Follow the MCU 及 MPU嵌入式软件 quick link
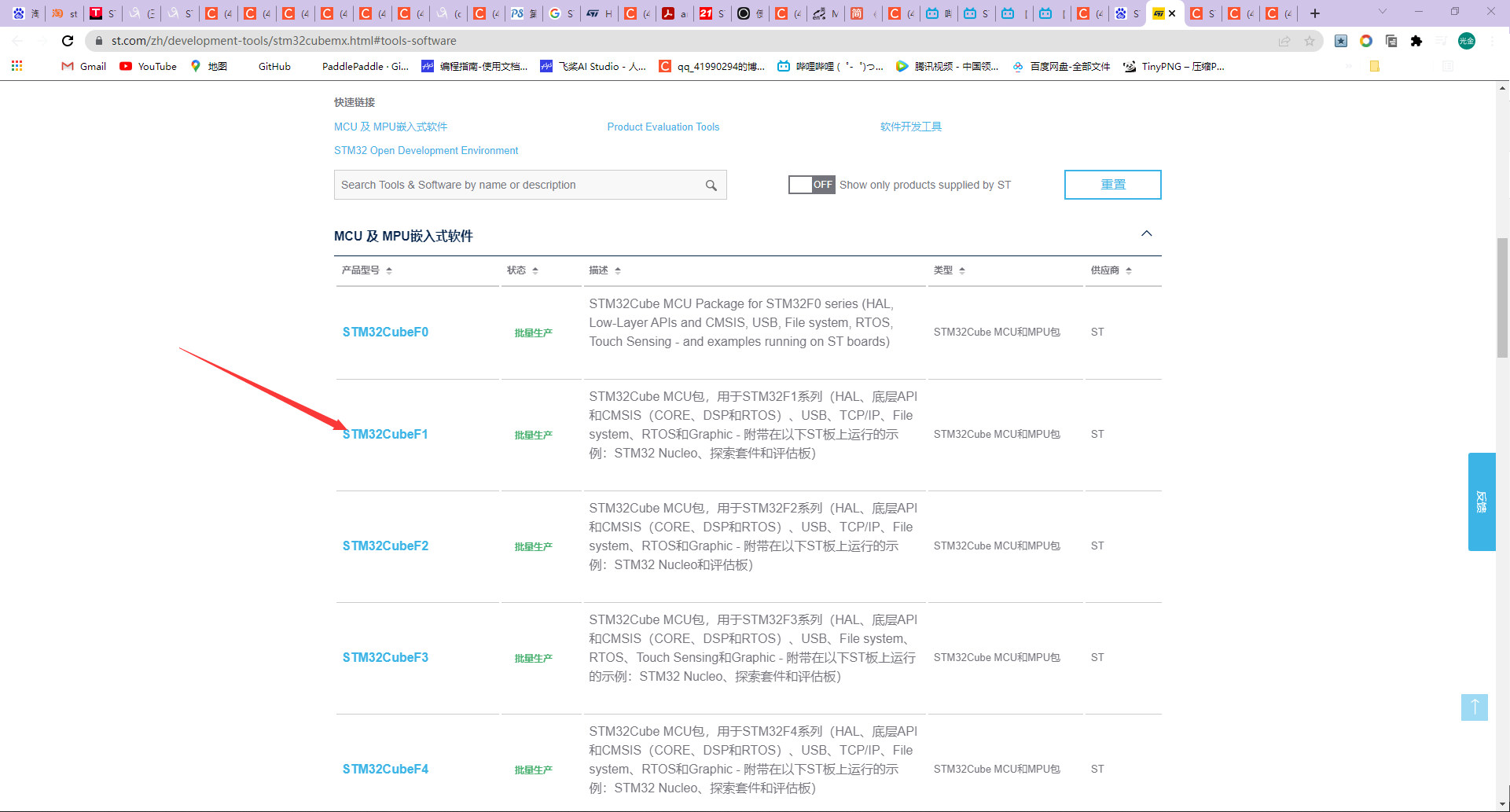1510x812 pixels. 391,127
